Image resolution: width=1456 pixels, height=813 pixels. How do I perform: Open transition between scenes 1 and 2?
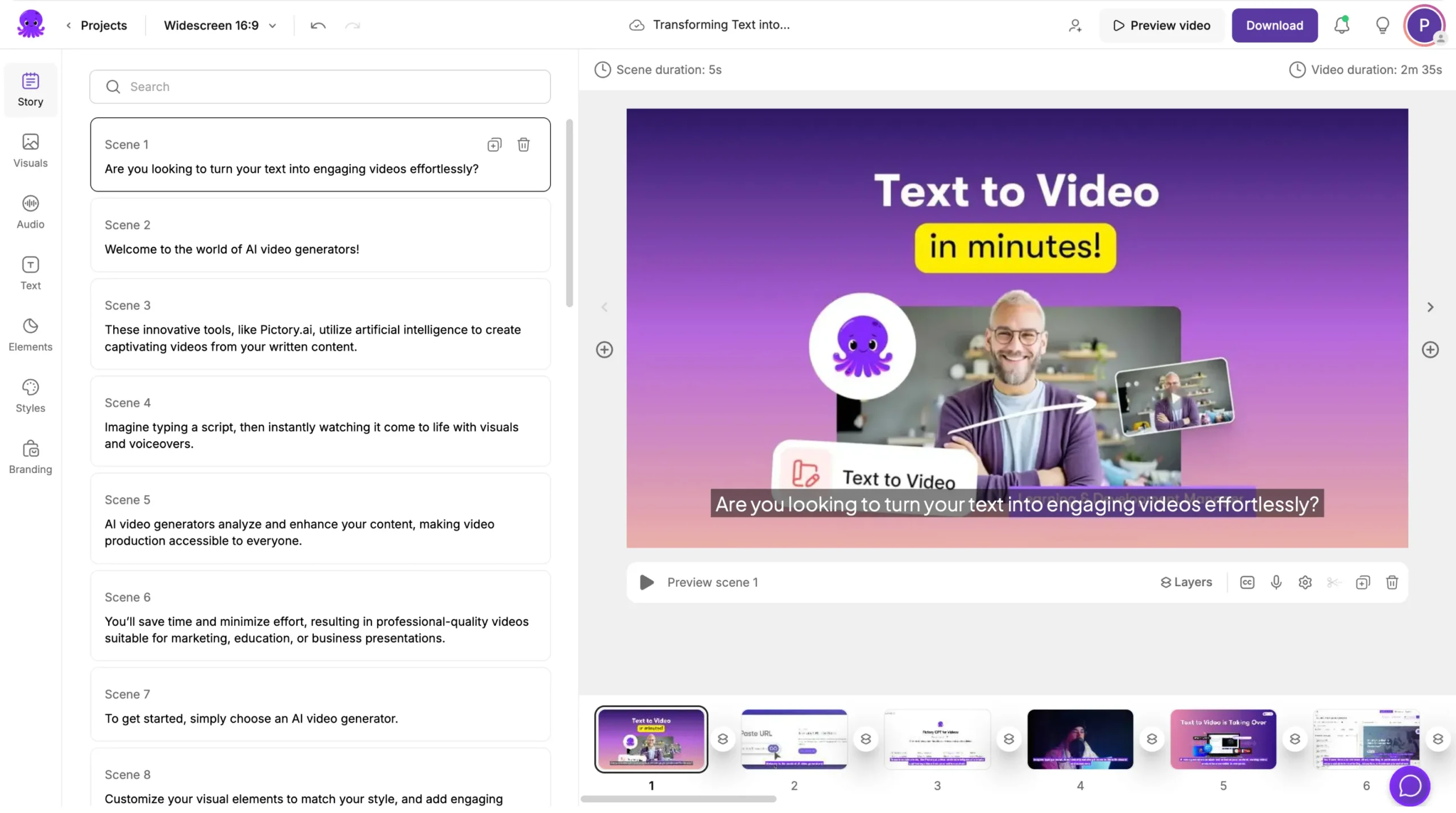click(722, 739)
